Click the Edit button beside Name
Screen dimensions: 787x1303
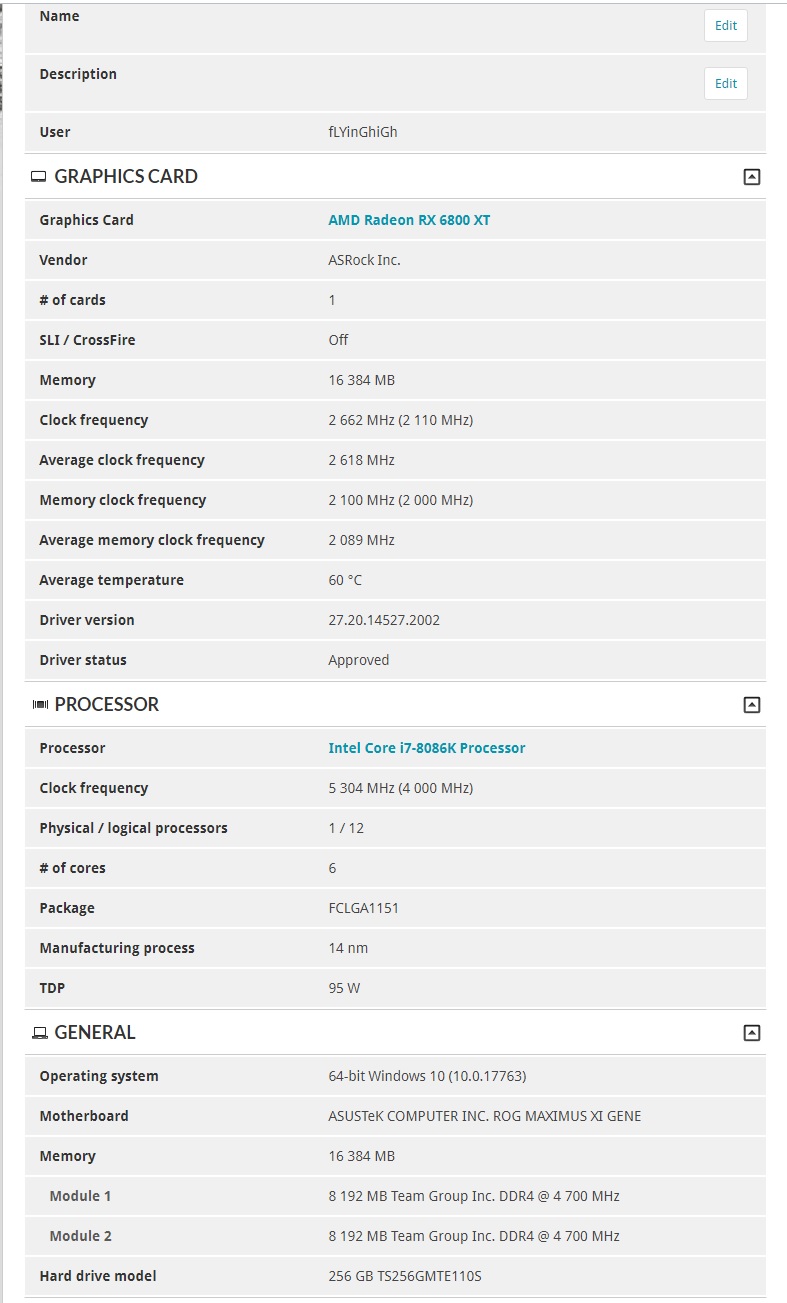coord(725,26)
